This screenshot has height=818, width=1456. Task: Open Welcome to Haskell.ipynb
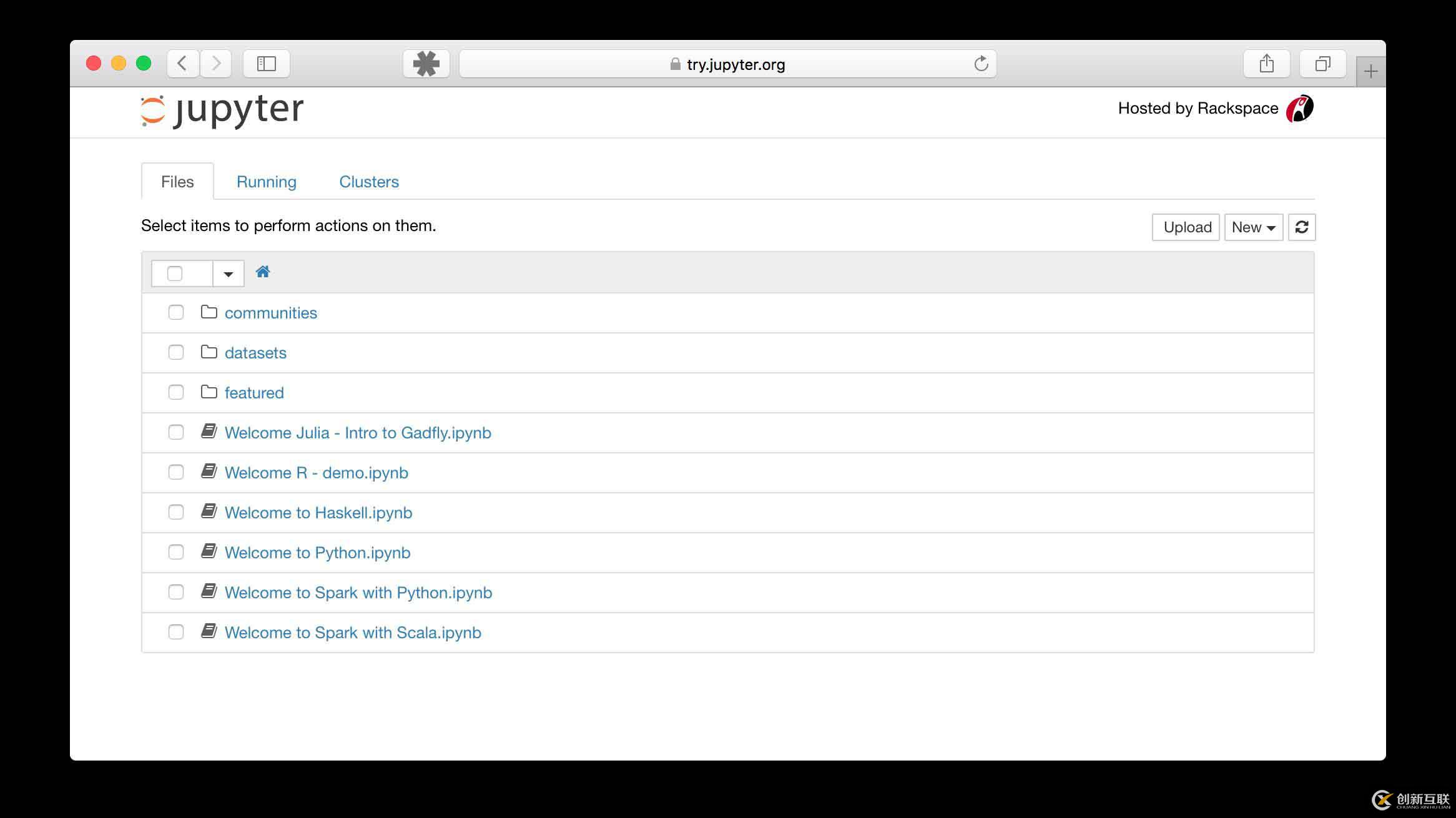pos(318,513)
